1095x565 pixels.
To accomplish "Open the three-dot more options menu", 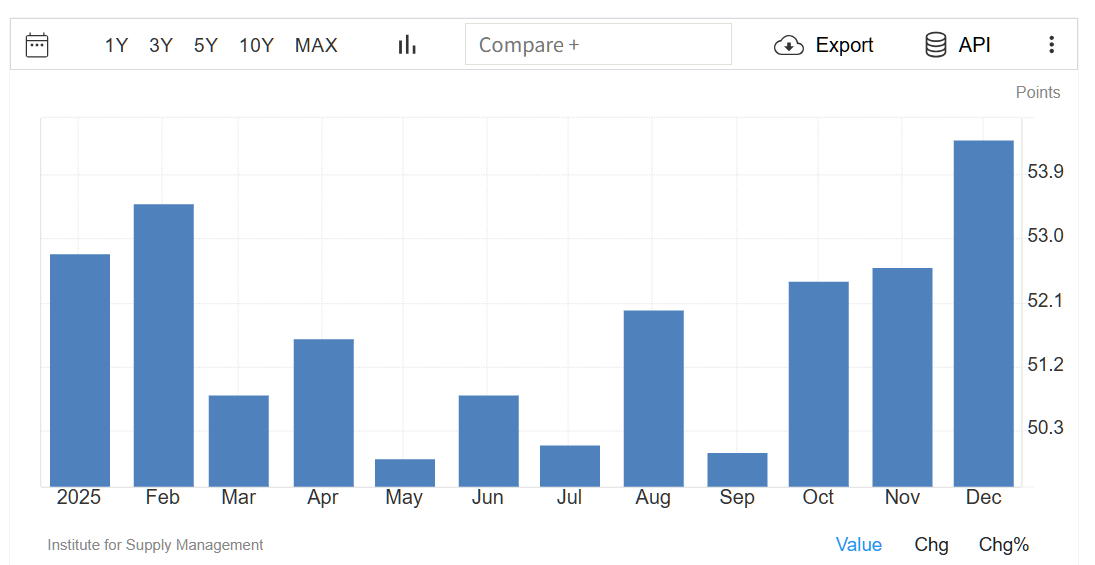I will pyautogui.click(x=1051, y=45).
